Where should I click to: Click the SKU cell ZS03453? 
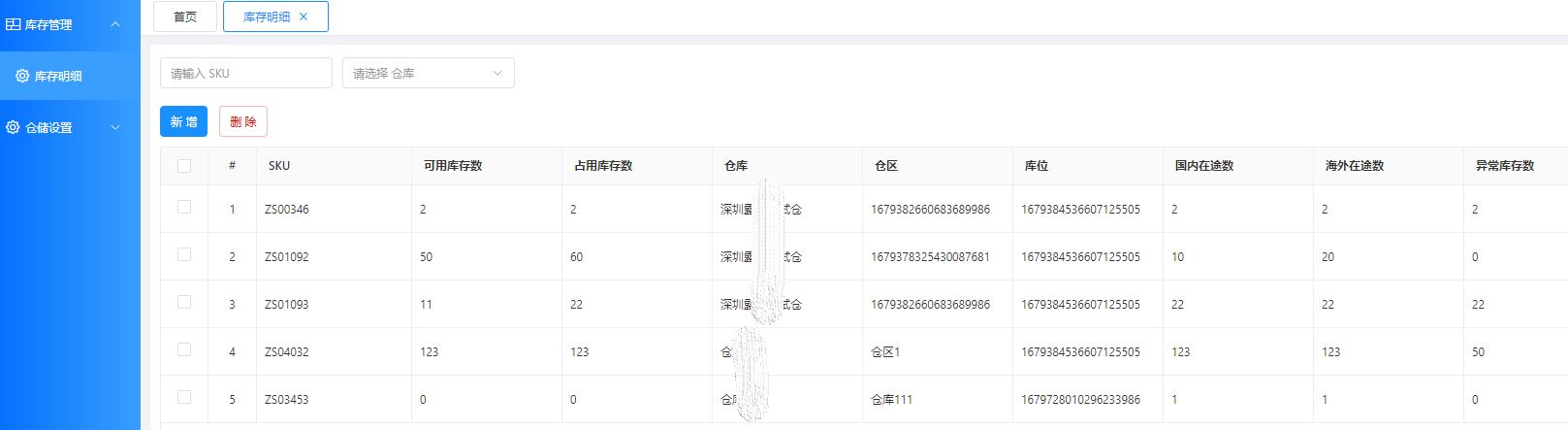tap(287, 400)
